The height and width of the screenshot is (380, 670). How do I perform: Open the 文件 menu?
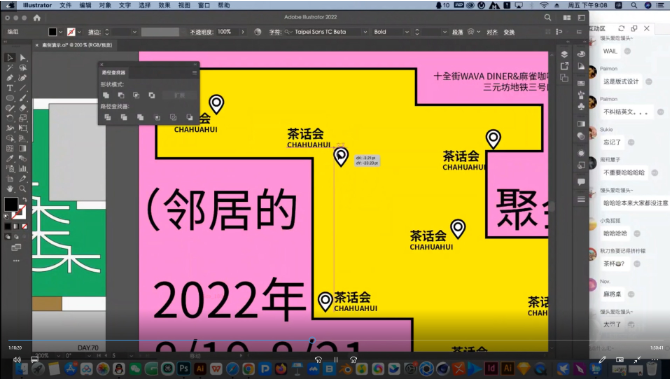click(65, 5)
